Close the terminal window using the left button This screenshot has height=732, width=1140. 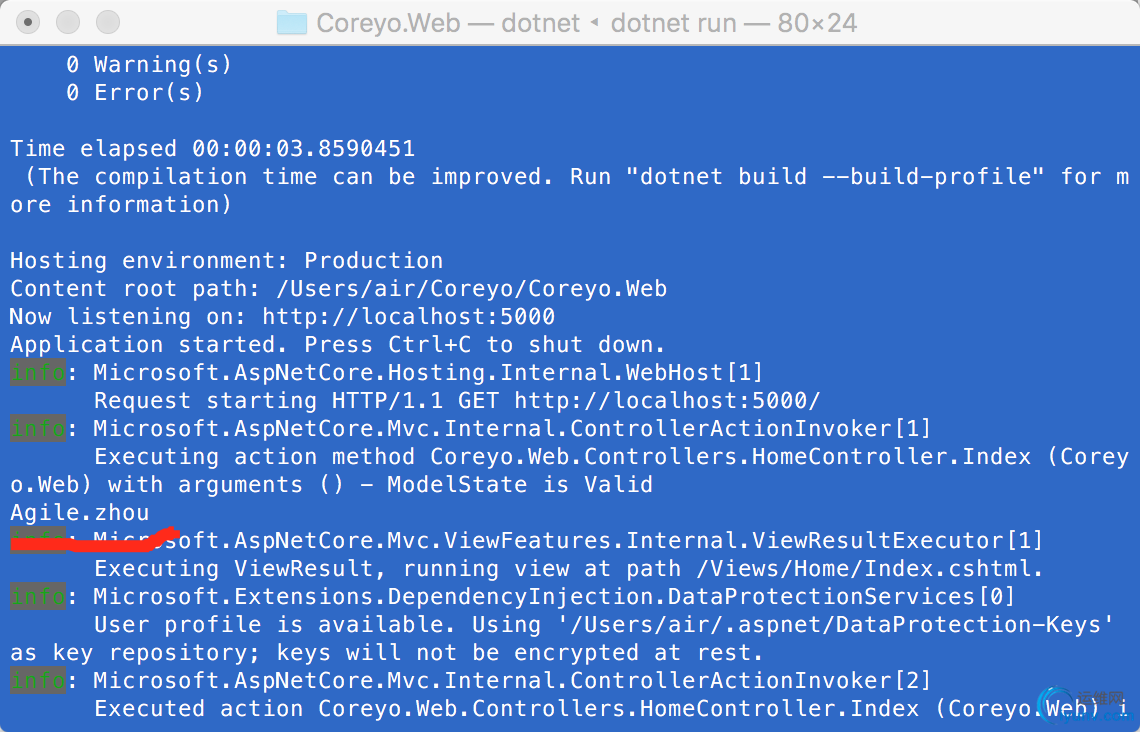(28, 22)
